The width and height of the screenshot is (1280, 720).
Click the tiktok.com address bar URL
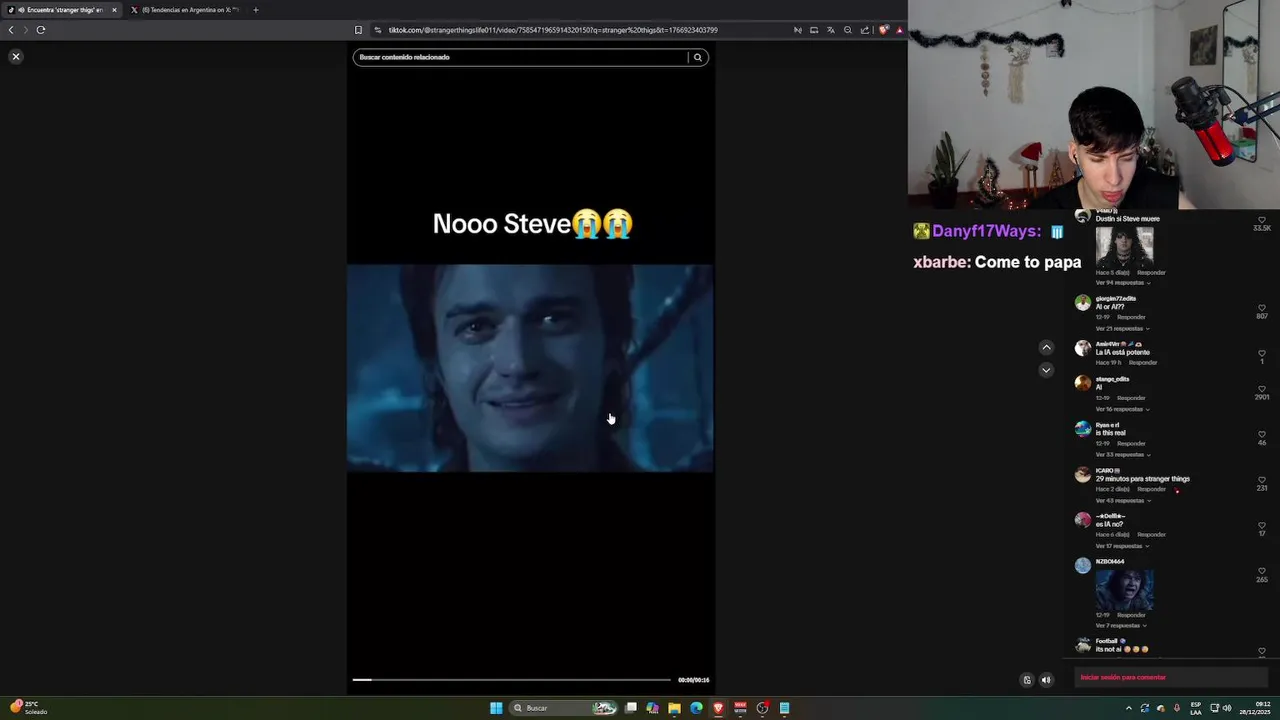tap(553, 30)
